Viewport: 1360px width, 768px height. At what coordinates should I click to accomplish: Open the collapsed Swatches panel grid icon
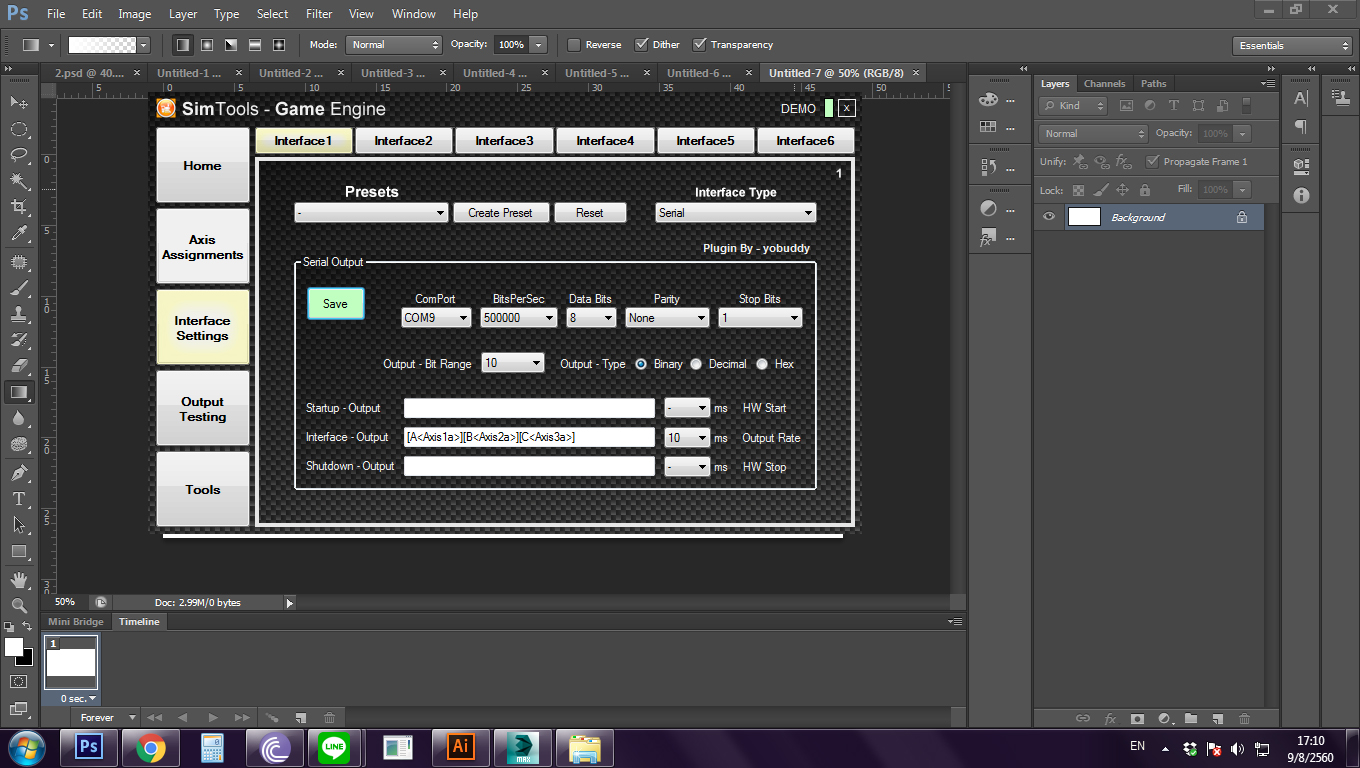pyautogui.click(x=988, y=126)
